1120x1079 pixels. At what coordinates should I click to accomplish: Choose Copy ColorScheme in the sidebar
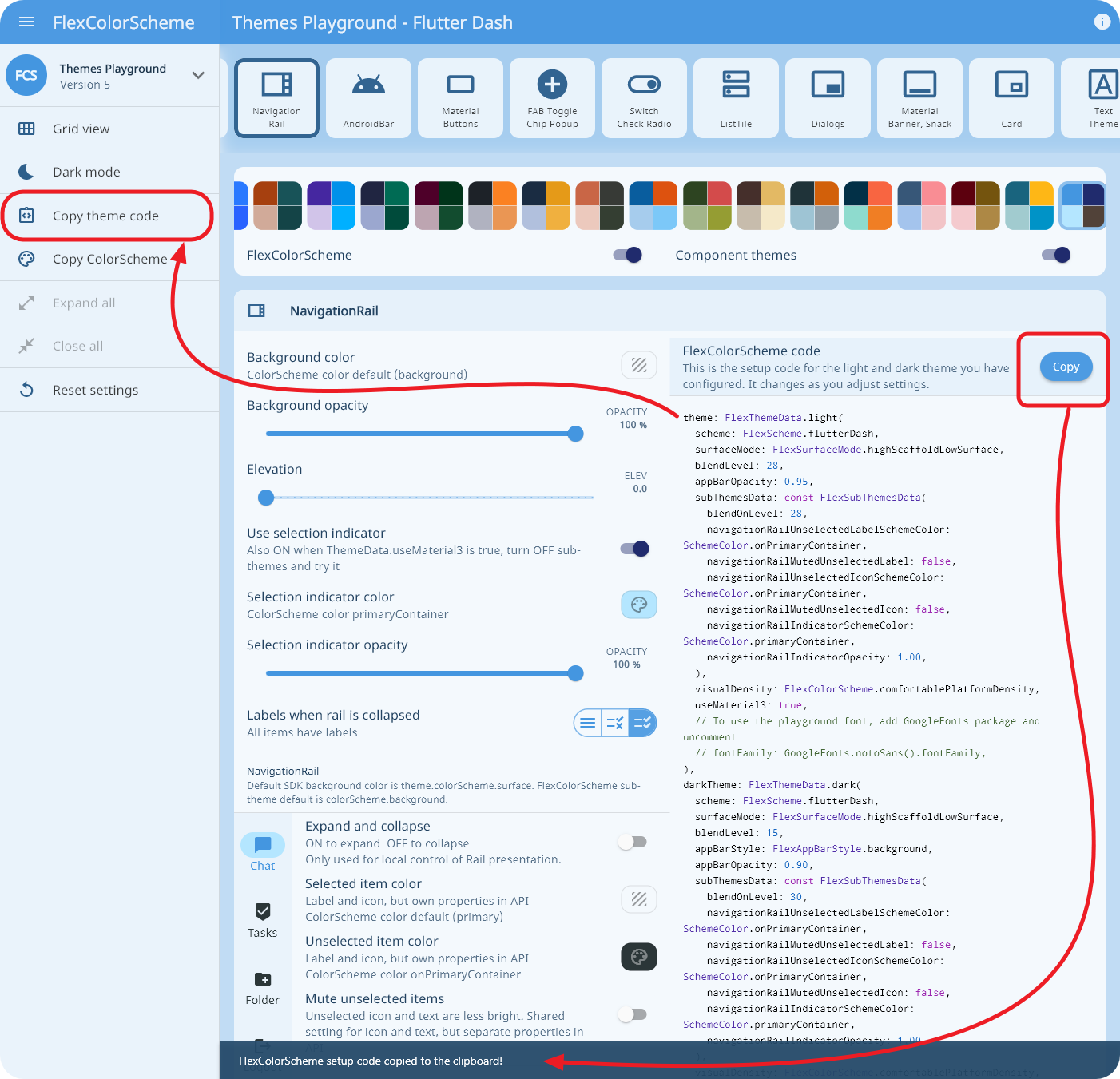point(109,259)
